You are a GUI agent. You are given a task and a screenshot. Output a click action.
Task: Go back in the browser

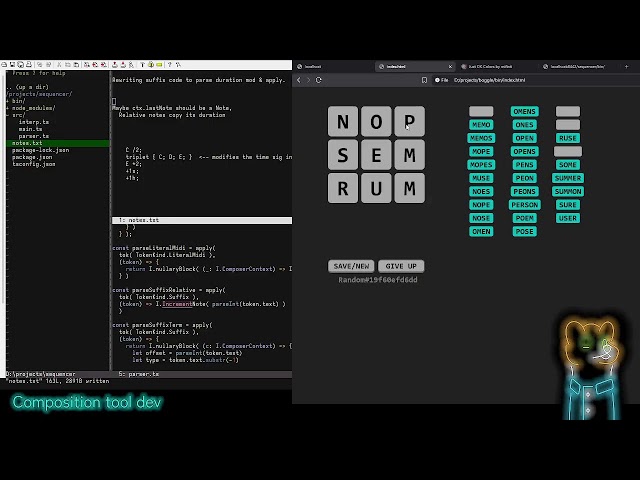(x=299, y=80)
